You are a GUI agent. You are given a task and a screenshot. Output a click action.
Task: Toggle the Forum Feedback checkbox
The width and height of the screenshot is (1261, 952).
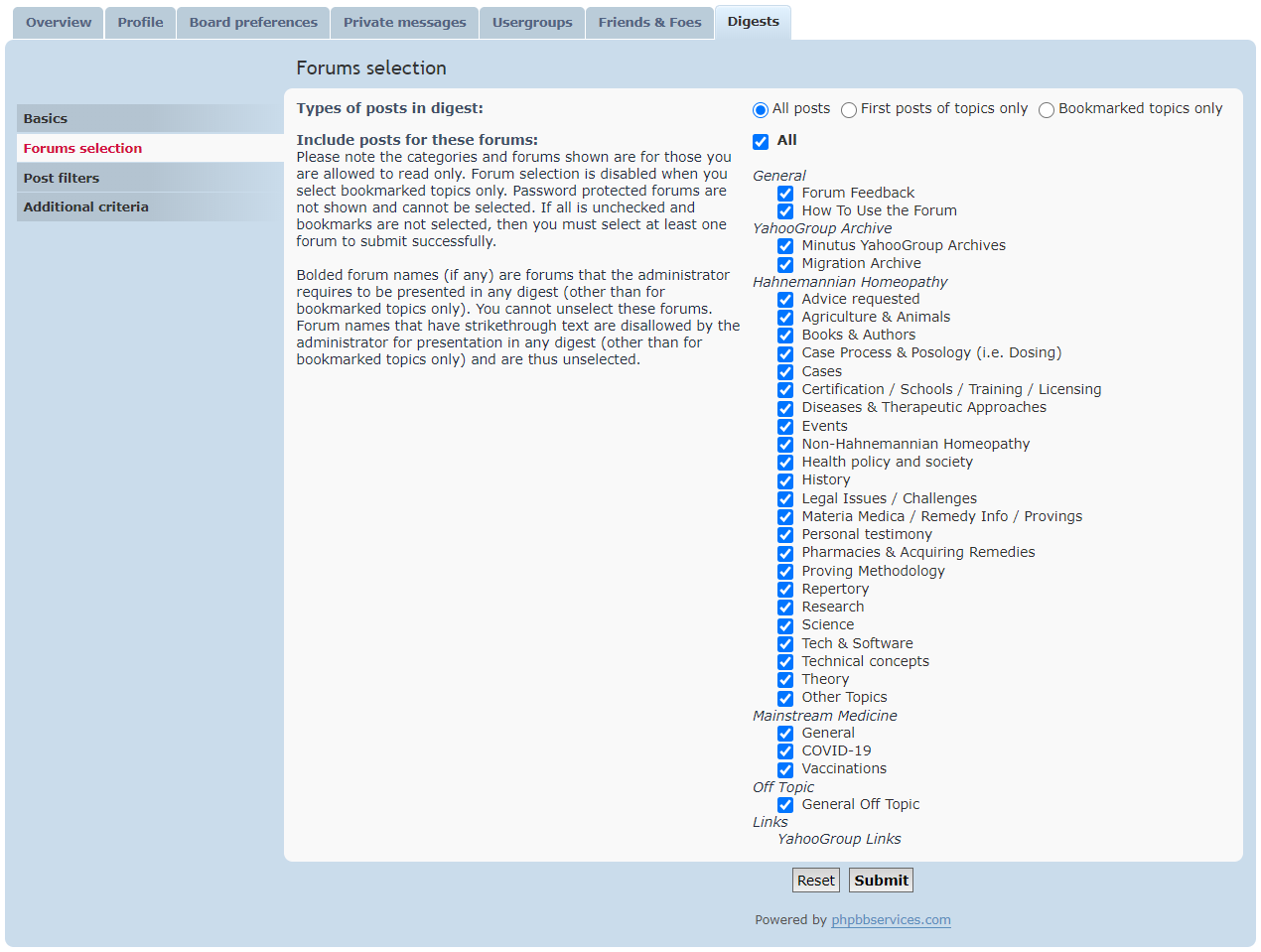785,194
